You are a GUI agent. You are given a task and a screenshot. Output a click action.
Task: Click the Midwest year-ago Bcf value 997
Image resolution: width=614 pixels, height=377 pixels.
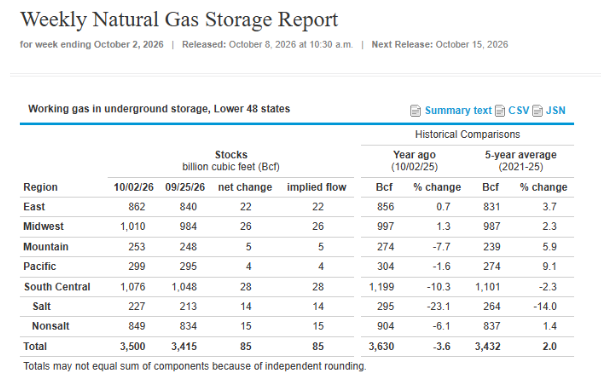point(385,226)
